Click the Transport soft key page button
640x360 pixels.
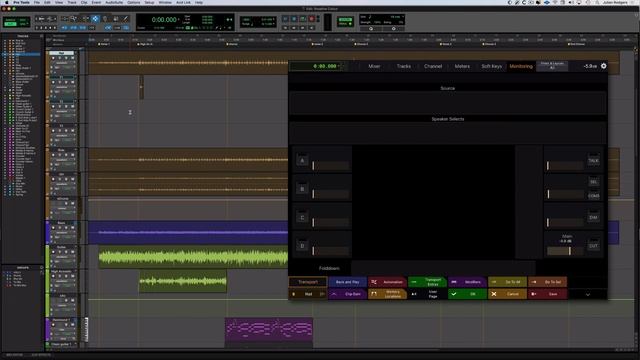pos(308,282)
